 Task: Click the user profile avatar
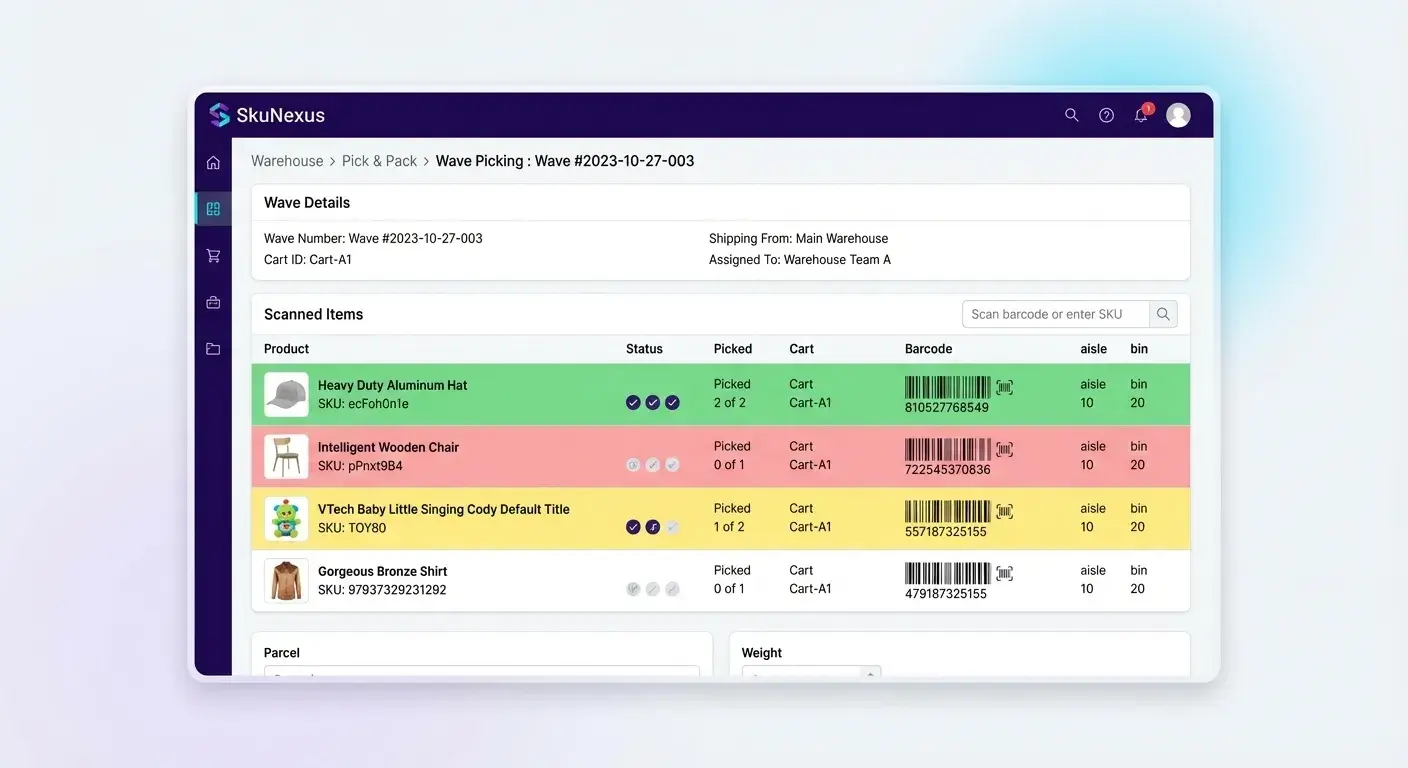[x=1178, y=115]
